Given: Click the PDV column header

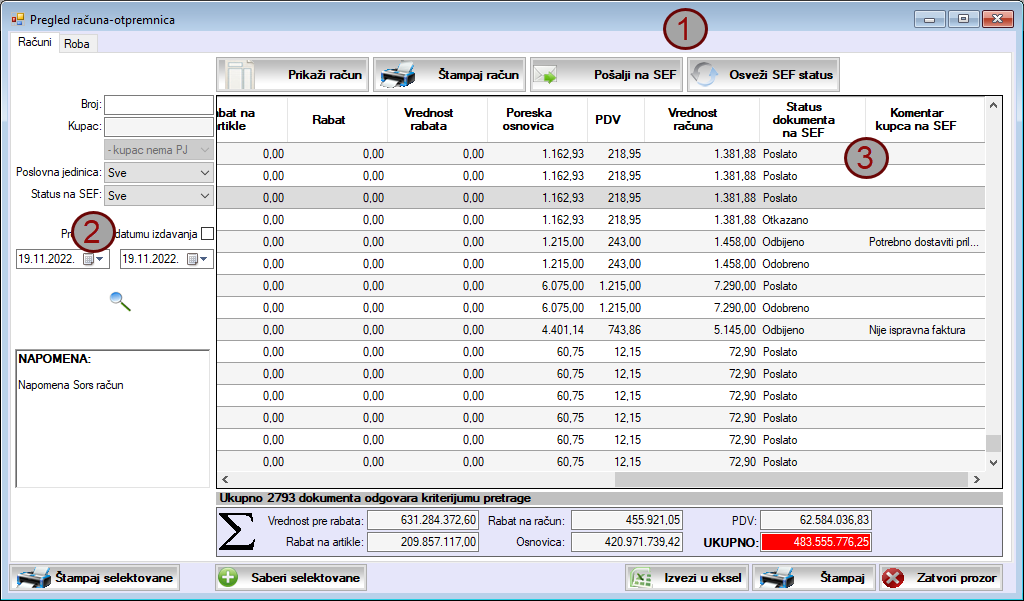Looking at the screenshot, I should 616,120.
